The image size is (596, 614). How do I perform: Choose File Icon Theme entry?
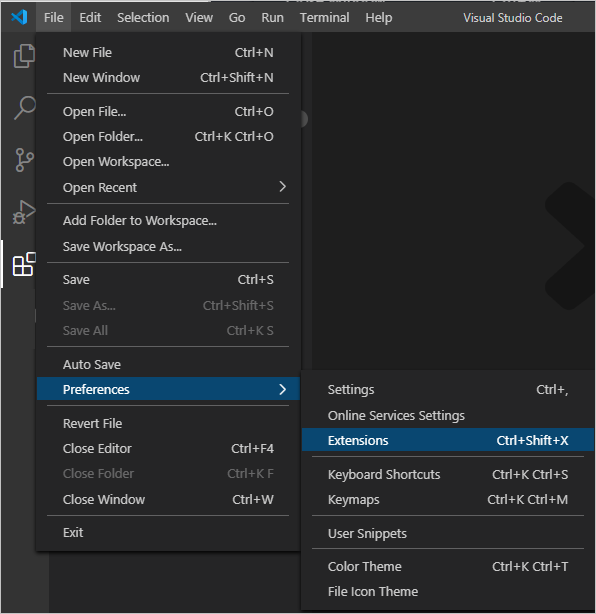click(448, 591)
